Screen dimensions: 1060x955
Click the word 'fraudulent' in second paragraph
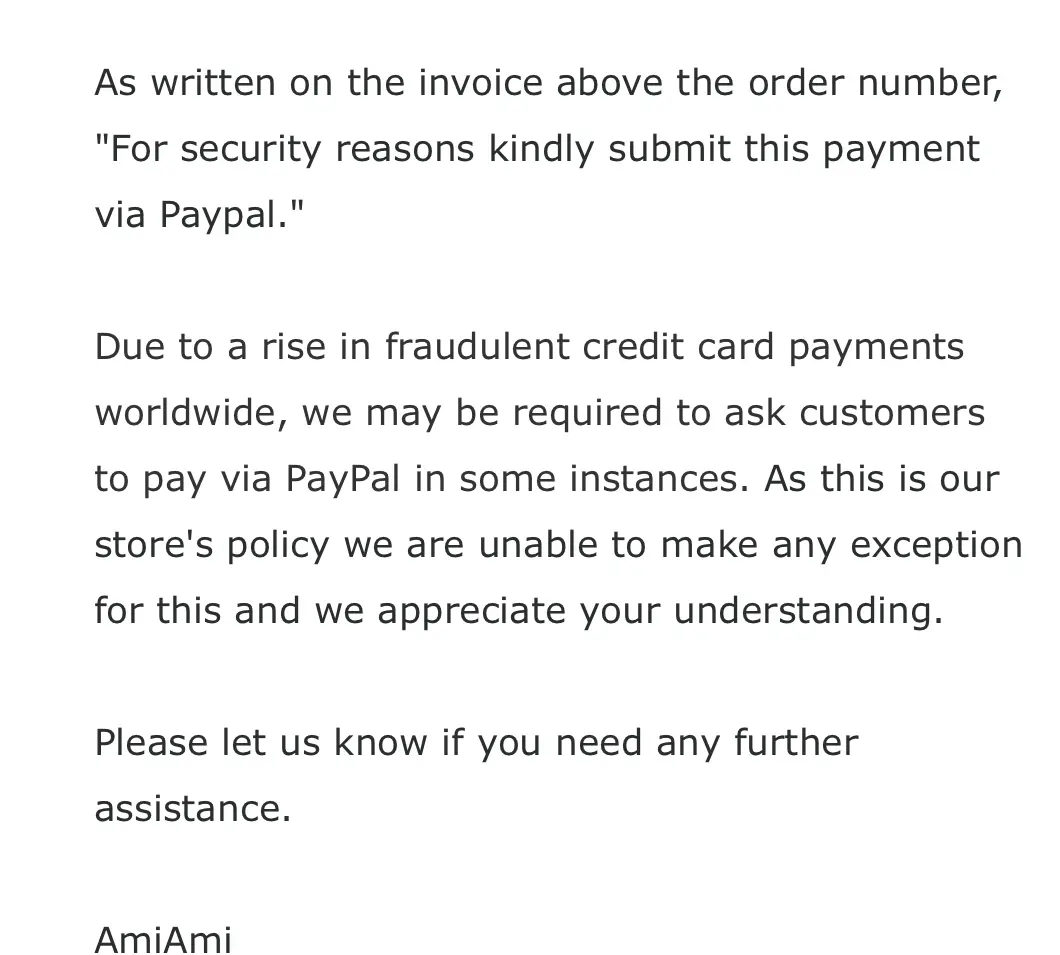(477, 347)
